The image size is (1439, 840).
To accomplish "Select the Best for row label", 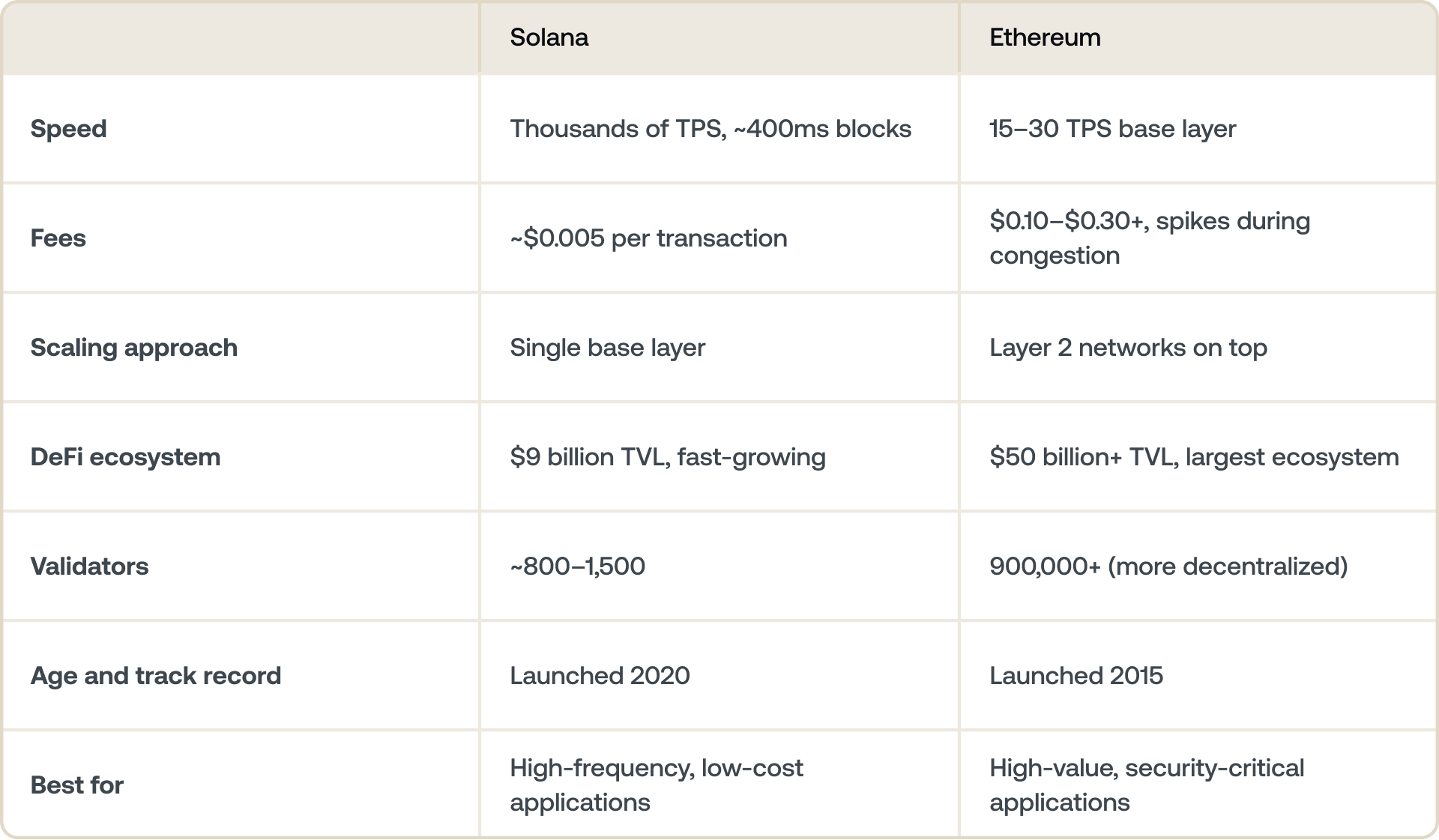I will point(76,785).
